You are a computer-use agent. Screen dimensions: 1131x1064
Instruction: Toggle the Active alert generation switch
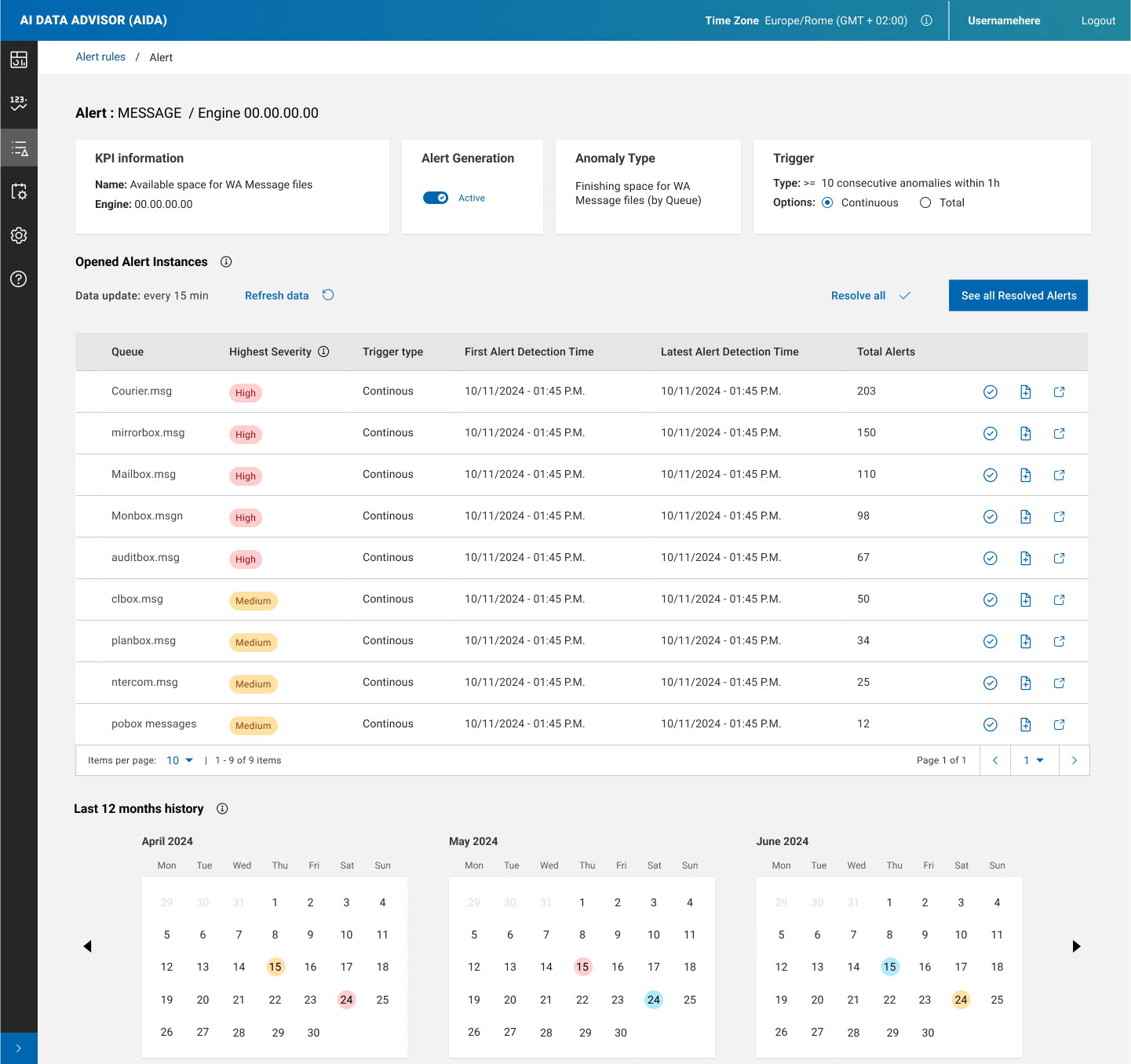pyautogui.click(x=436, y=198)
